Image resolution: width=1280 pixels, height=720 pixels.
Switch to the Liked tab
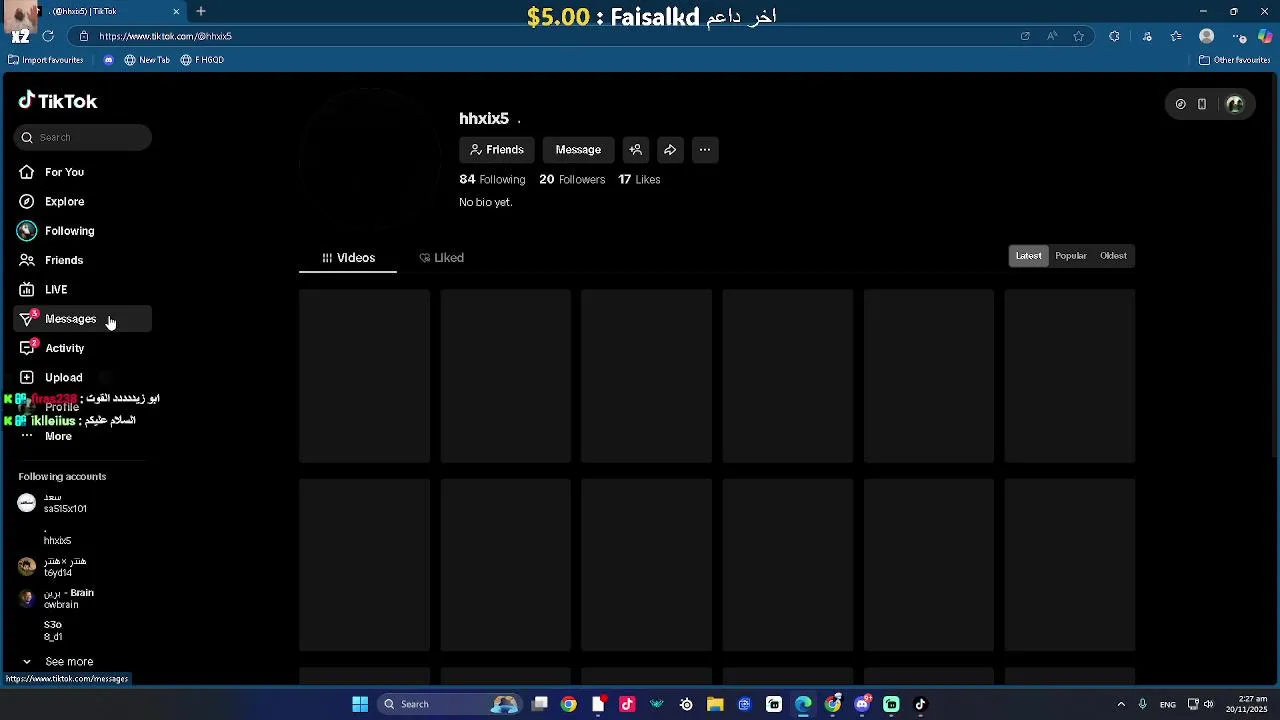coord(441,258)
